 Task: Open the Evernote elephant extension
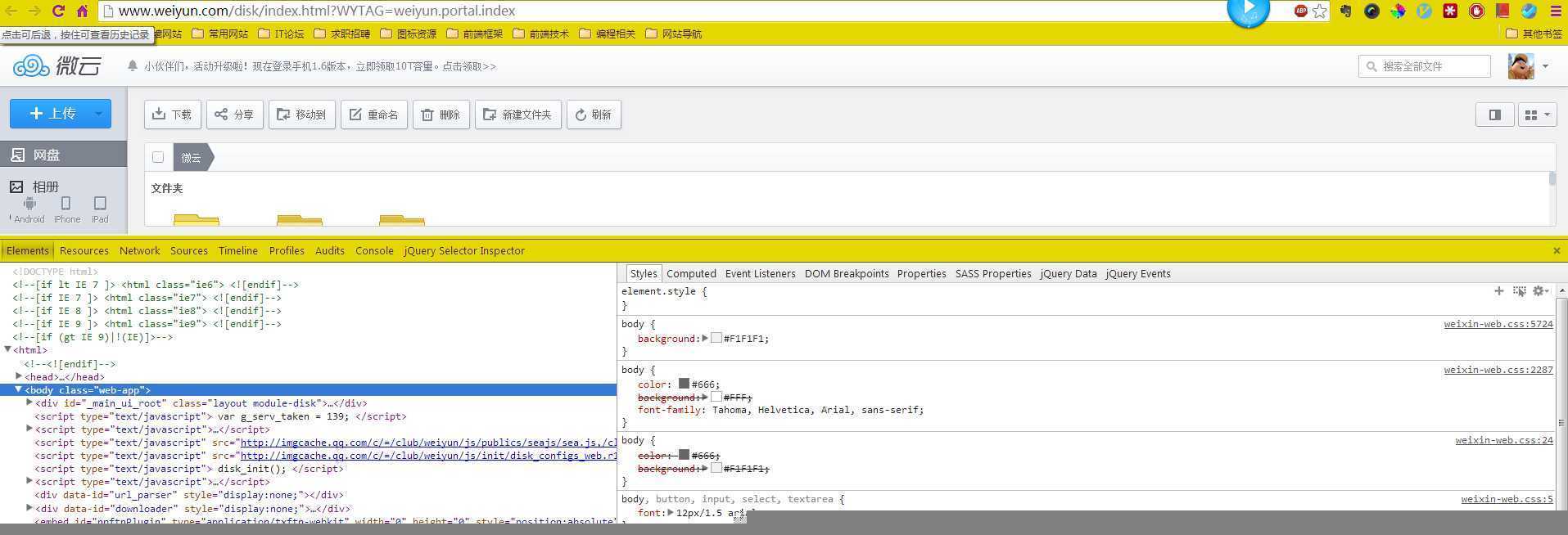coord(1345,11)
